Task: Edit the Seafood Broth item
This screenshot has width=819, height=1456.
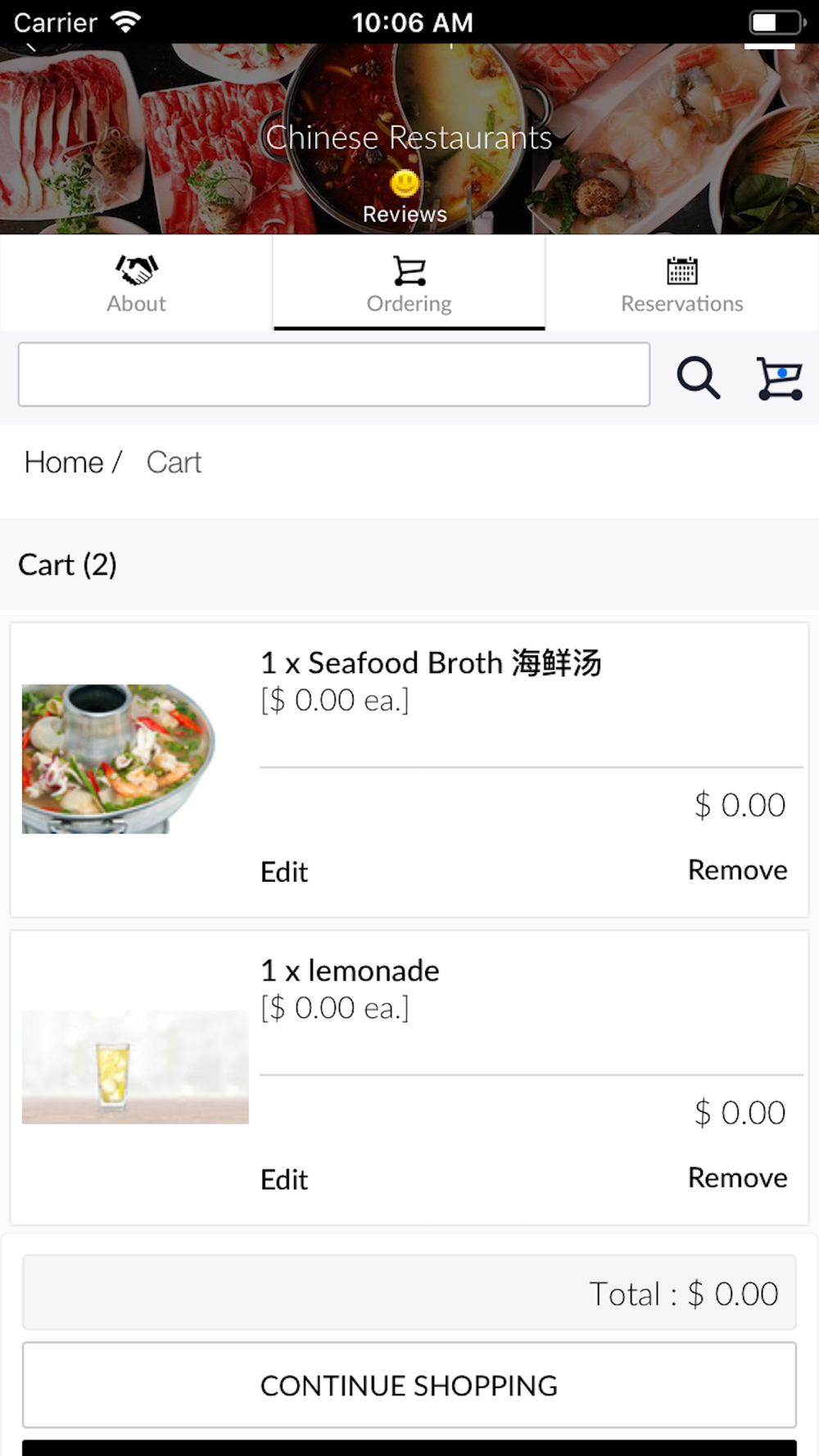Action: 284,871
